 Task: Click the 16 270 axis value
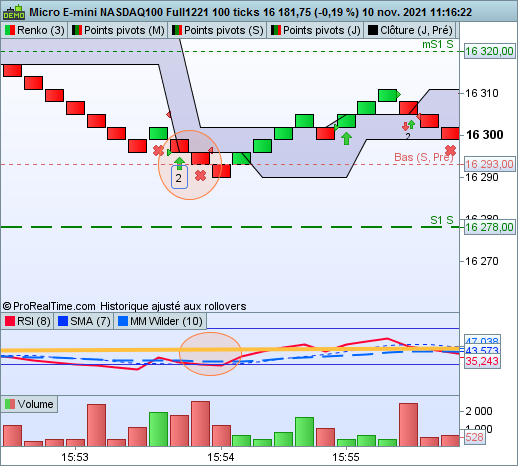coord(482,261)
